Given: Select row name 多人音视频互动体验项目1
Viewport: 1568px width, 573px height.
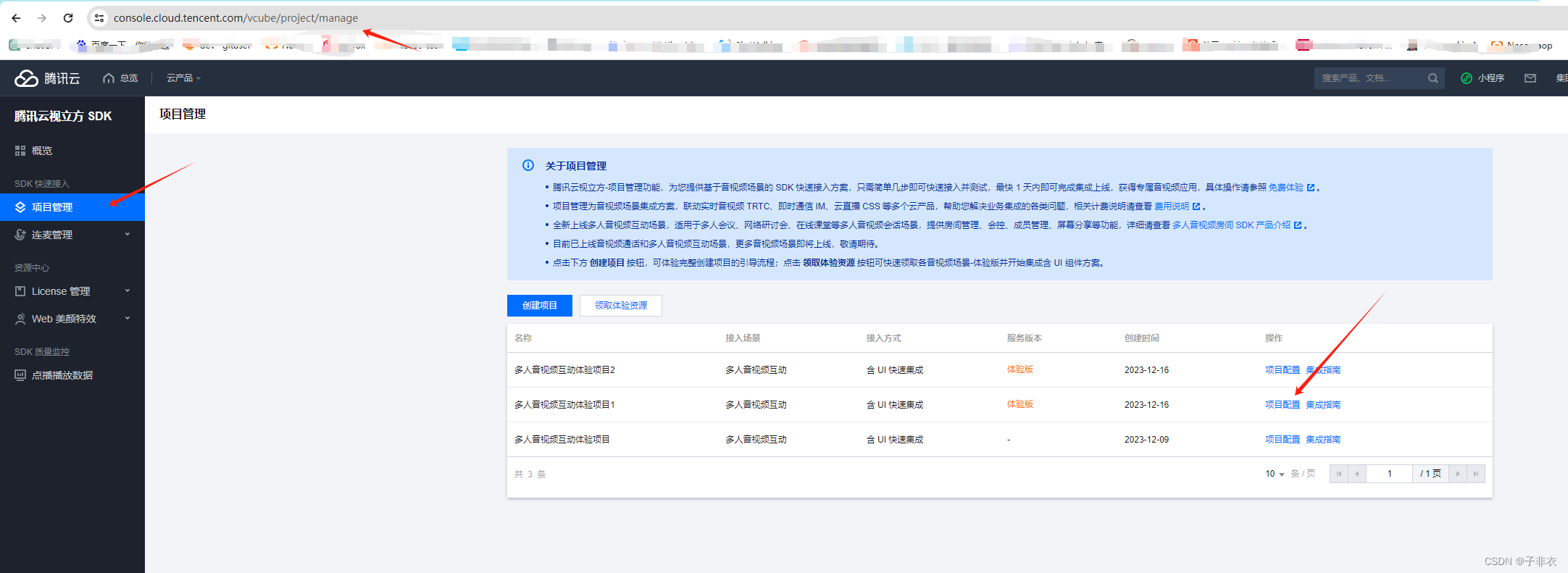Looking at the screenshot, I should (x=564, y=405).
